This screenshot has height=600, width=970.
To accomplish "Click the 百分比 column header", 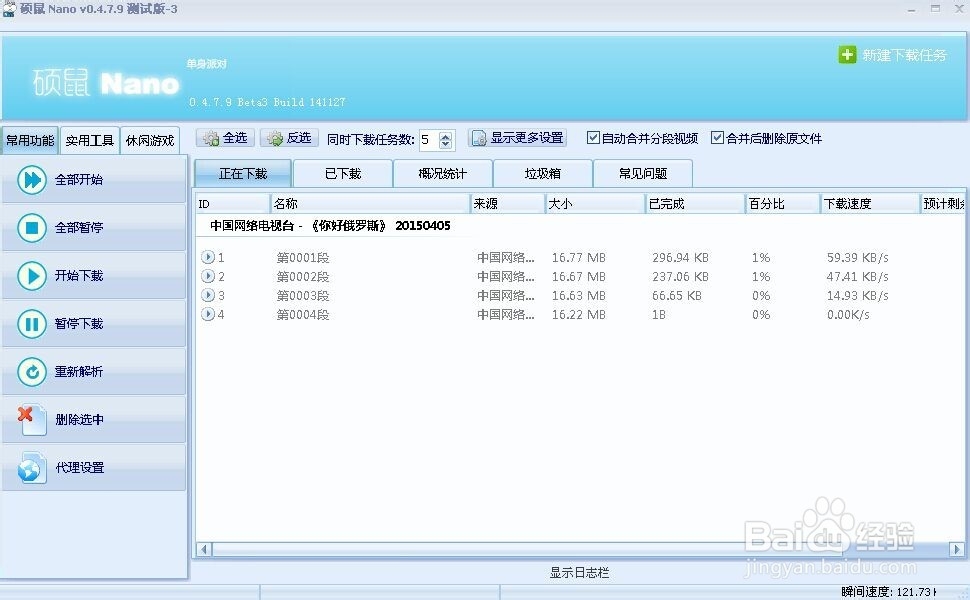I will 783,204.
